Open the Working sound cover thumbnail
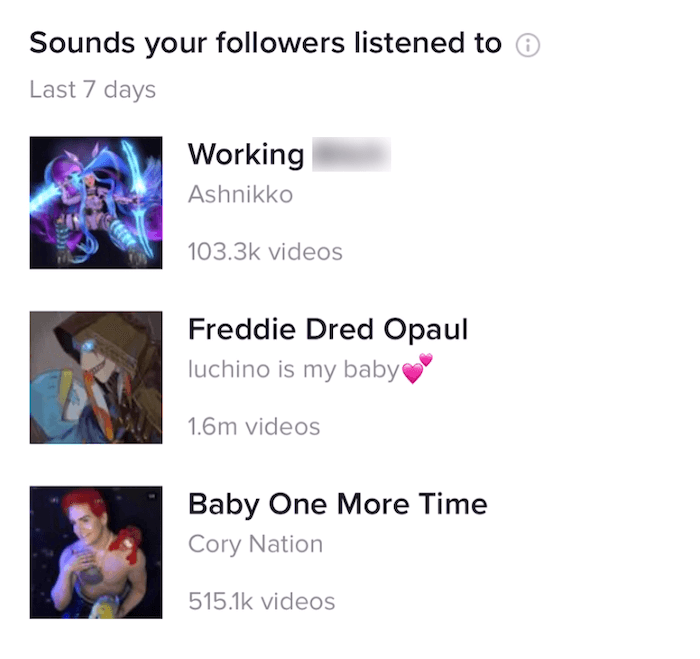The image size is (700, 659). coord(96,203)
